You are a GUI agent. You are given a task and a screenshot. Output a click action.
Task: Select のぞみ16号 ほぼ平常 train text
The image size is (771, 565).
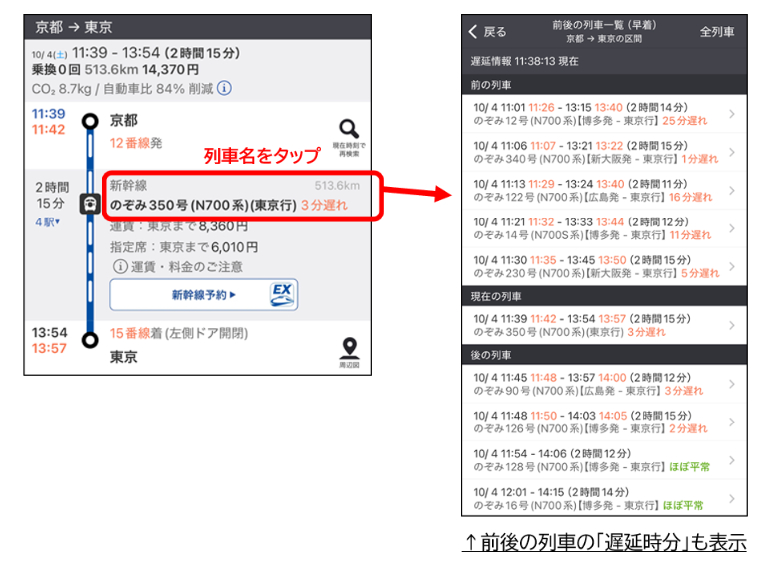(x=588, y=505)
